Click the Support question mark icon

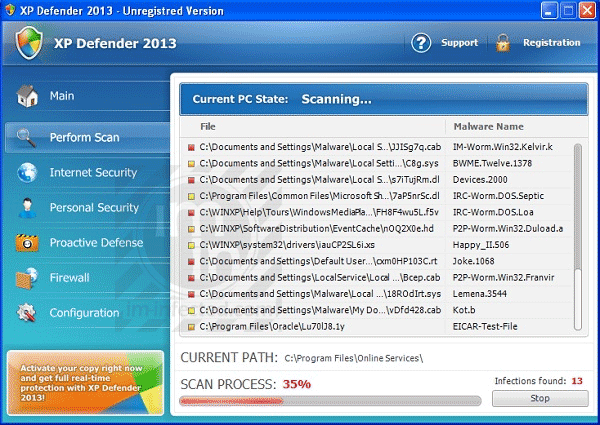pos(422,43)
